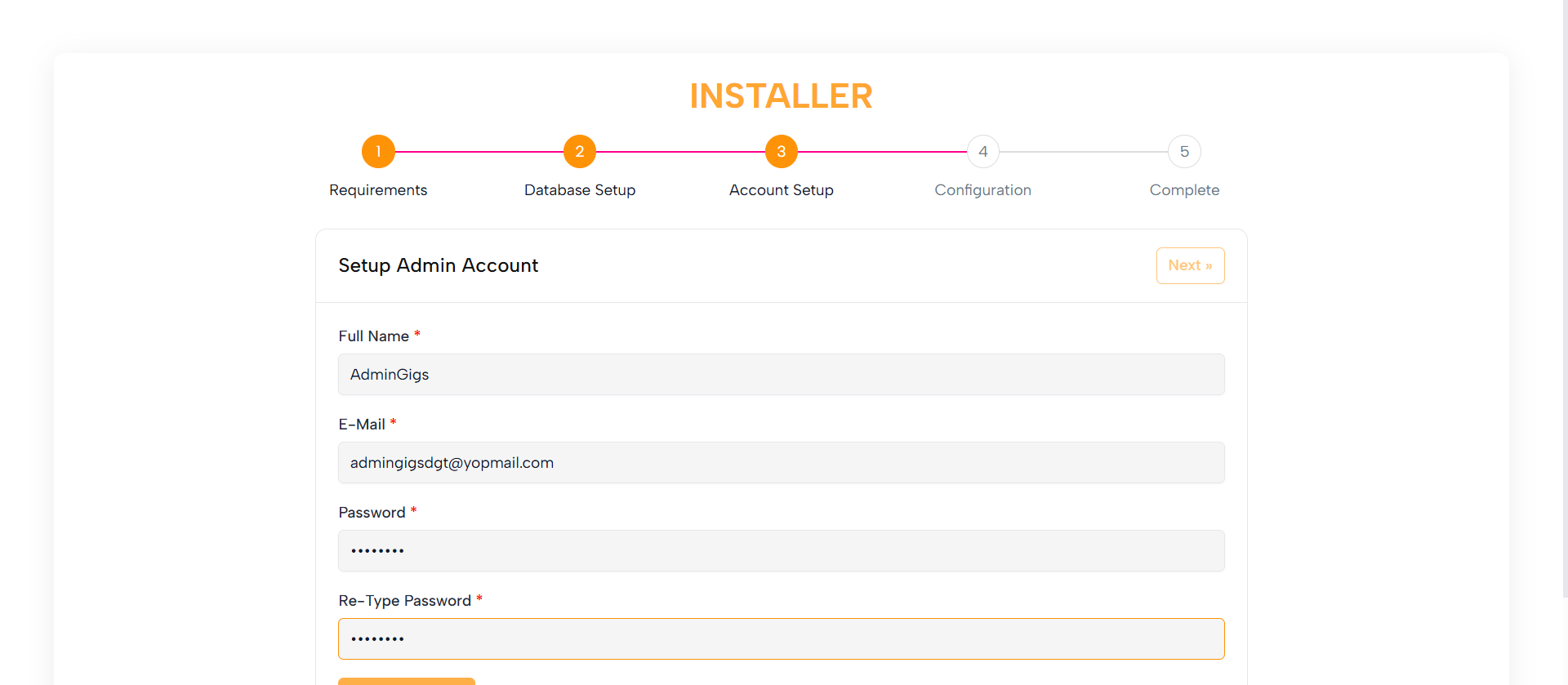Click into the E-Mail input field
Image resolution: width=1568 pixels, height=685 pixels.
(x=782, y=463)
